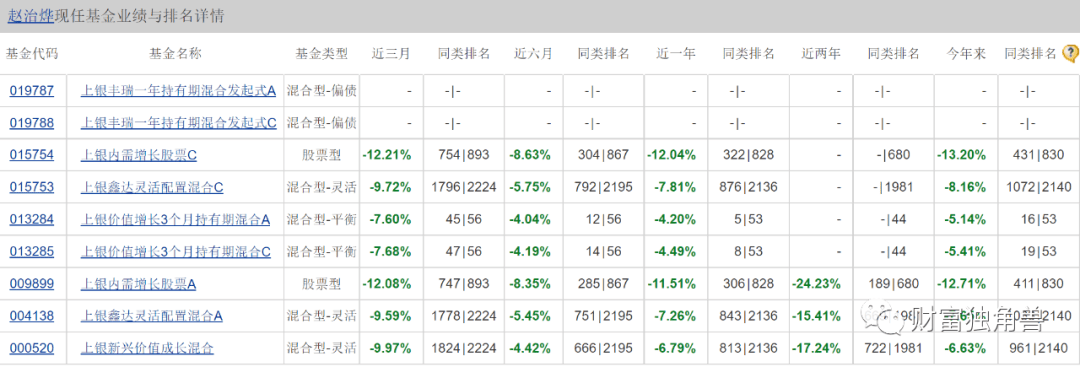
Task: Open fund code 009899 link
Action: tap(32, 284)
